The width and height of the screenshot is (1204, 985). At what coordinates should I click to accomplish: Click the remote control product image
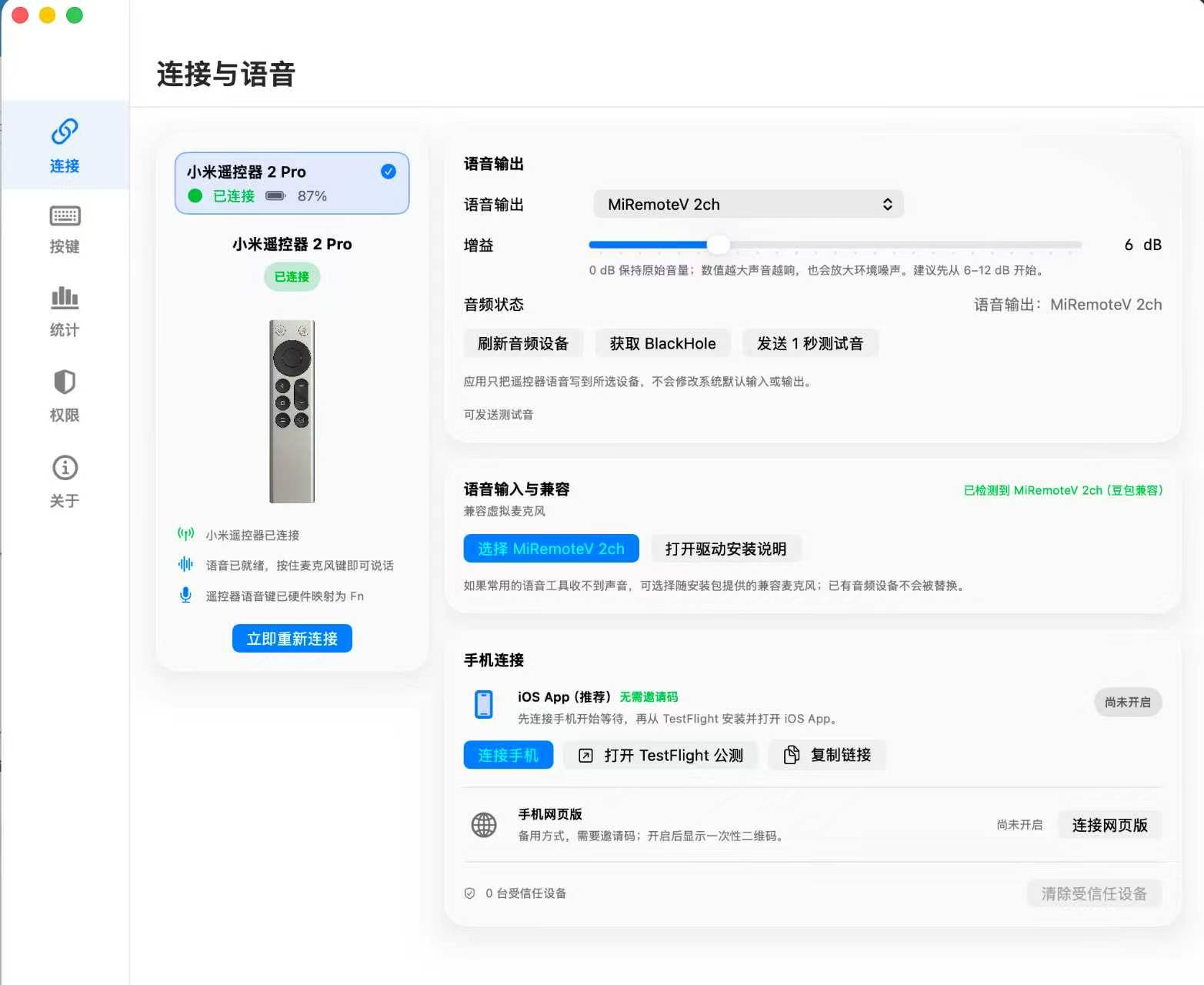(292, 411)
